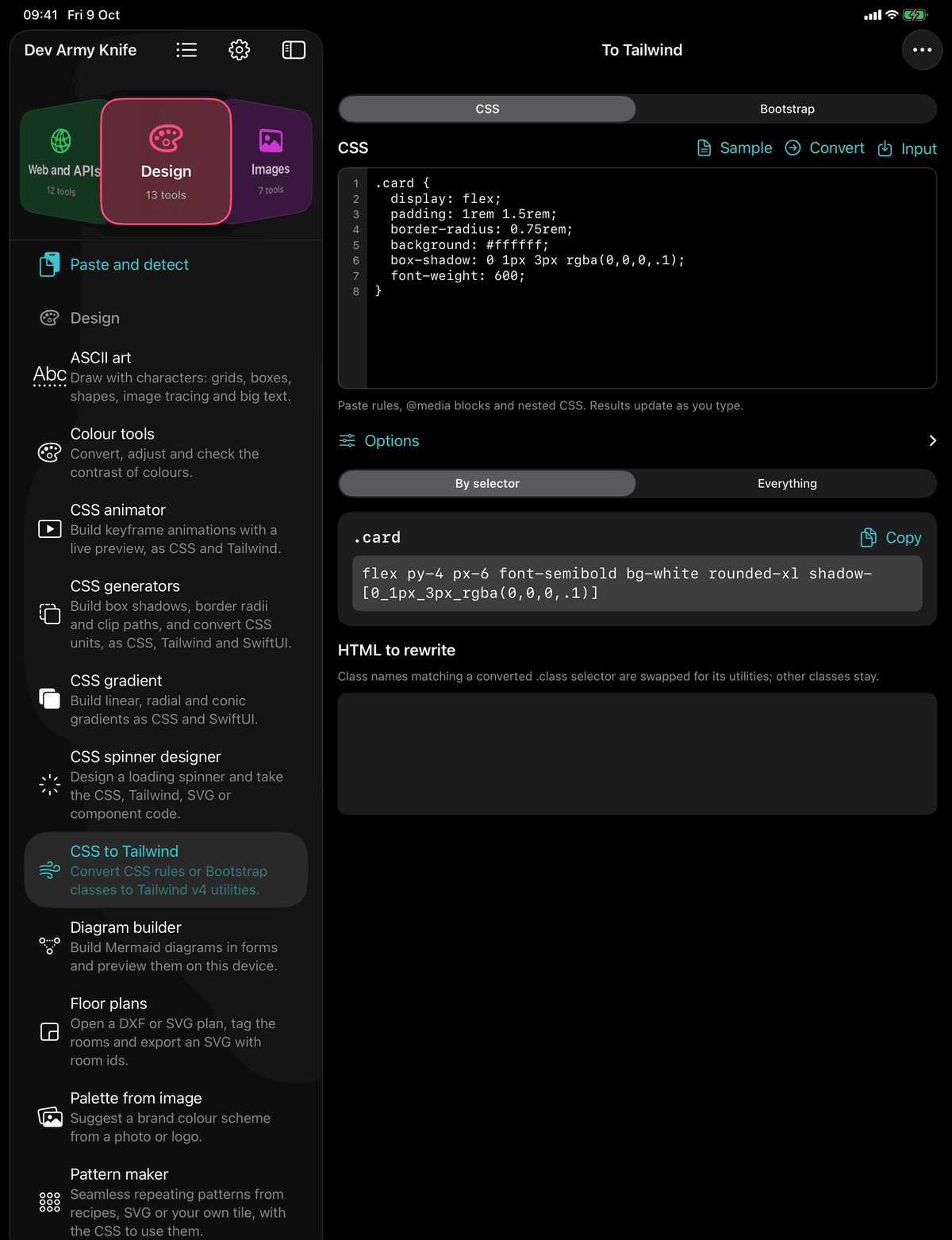
Task: Open the Floor plans title
Action: [x=109, y=1004]
